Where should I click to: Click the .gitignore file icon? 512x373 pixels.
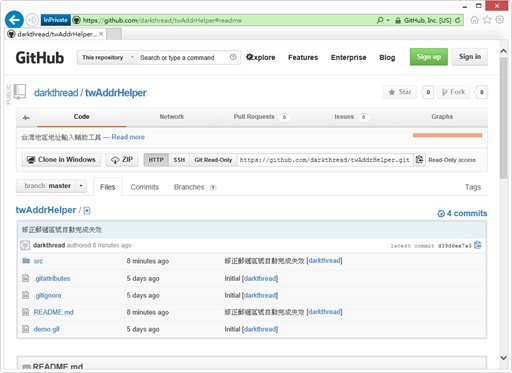[26, 295]
